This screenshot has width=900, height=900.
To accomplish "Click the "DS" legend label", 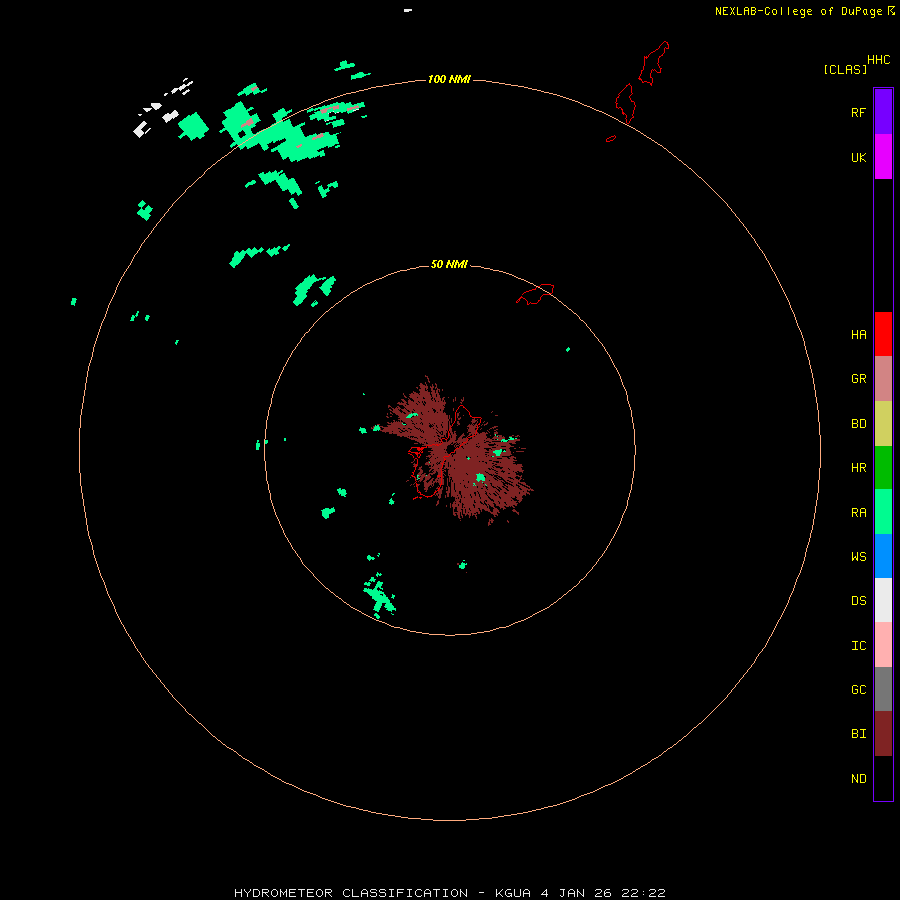I will [x=858, y=601].
